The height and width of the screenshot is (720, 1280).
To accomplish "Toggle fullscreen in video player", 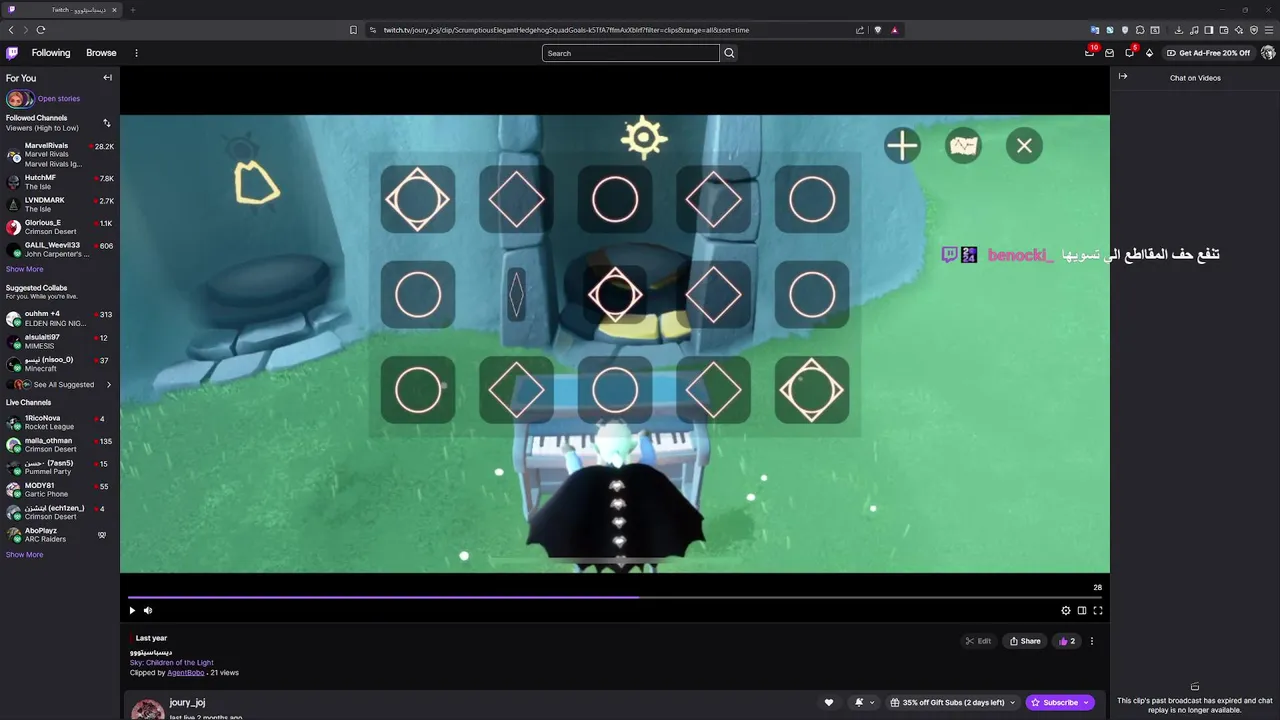I will (1098, 610).
